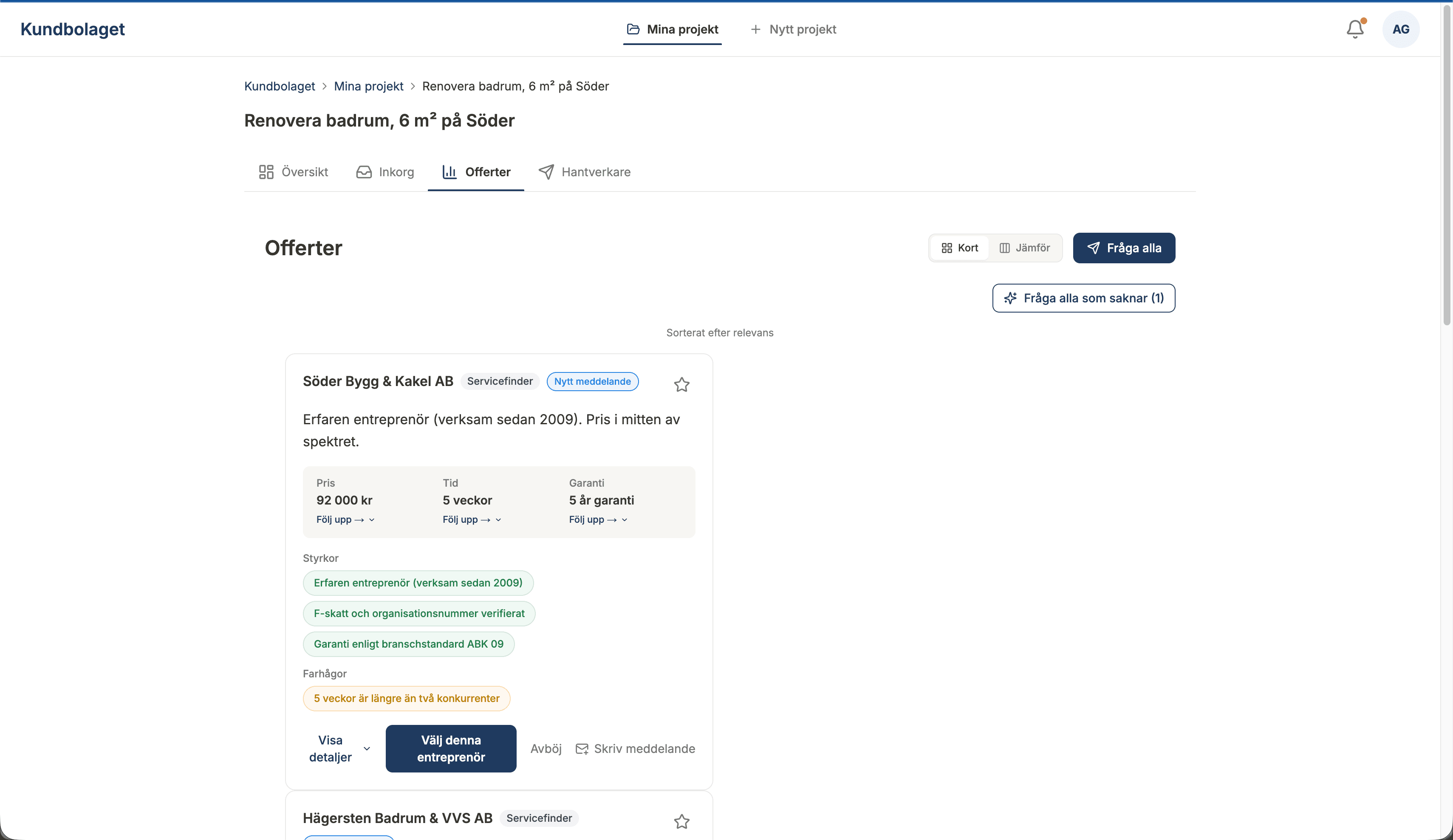The image size is (1453, 840).
Task: Expand Visa detaljer for Söder Bygg
Action: pyautogui.click(x=339, y=748)
